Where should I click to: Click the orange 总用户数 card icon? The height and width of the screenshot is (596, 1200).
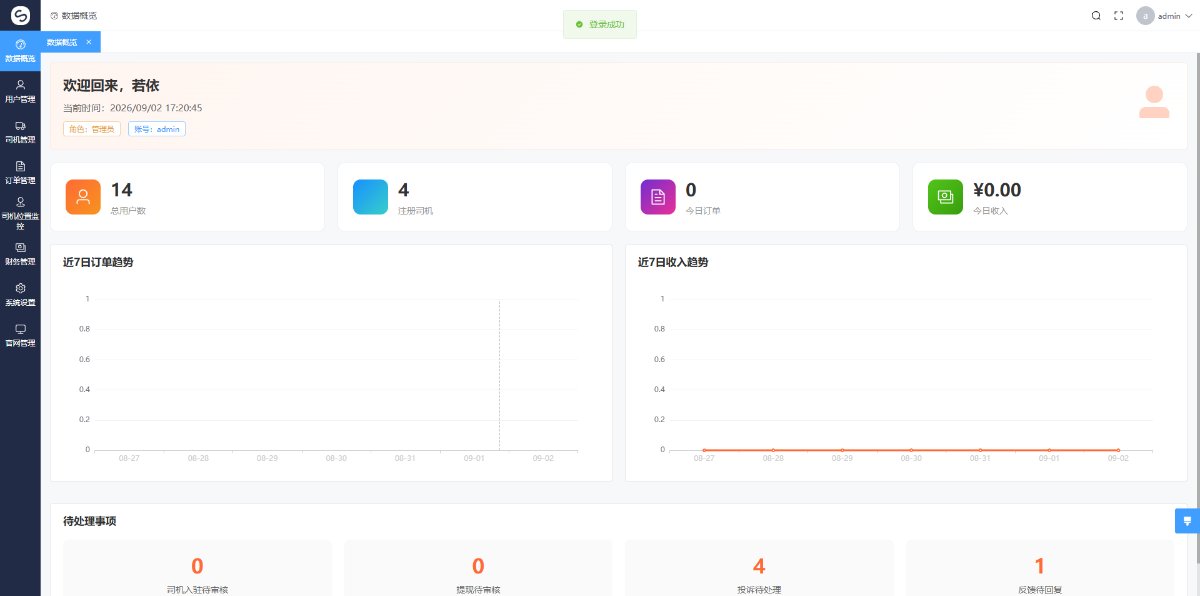(x=83, y=197)
